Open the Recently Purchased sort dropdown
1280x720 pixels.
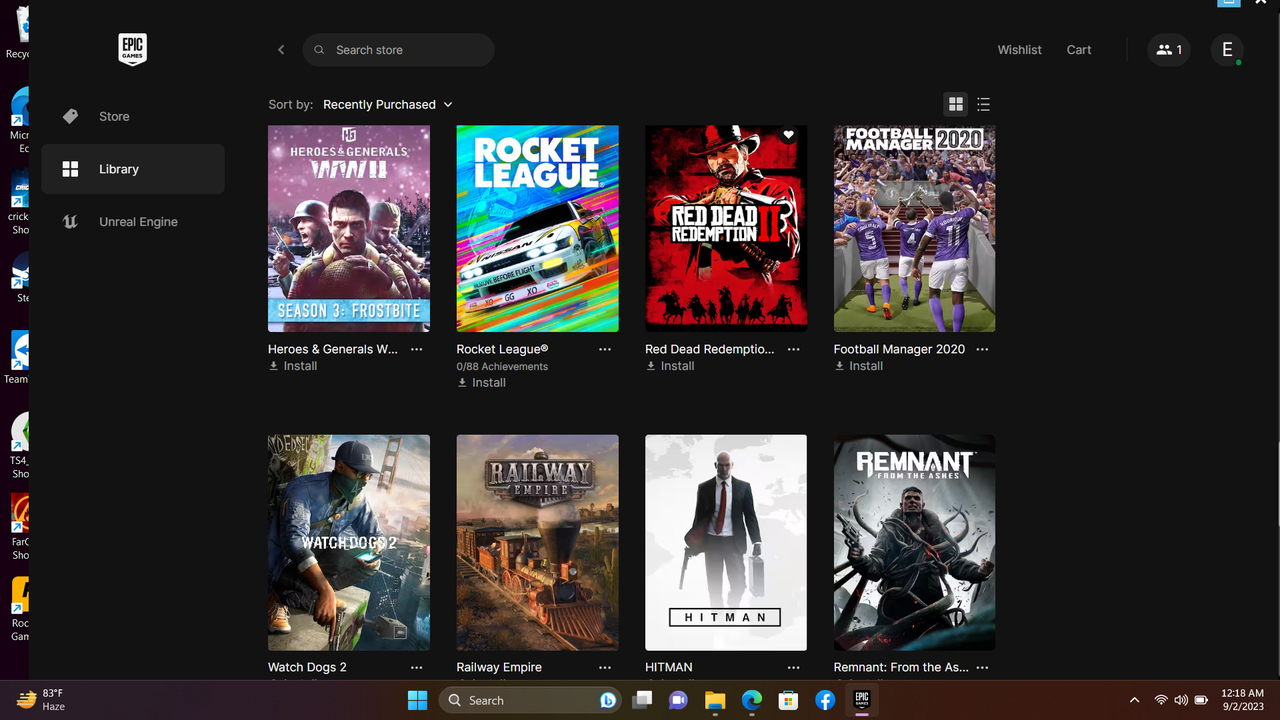(388, 104)
